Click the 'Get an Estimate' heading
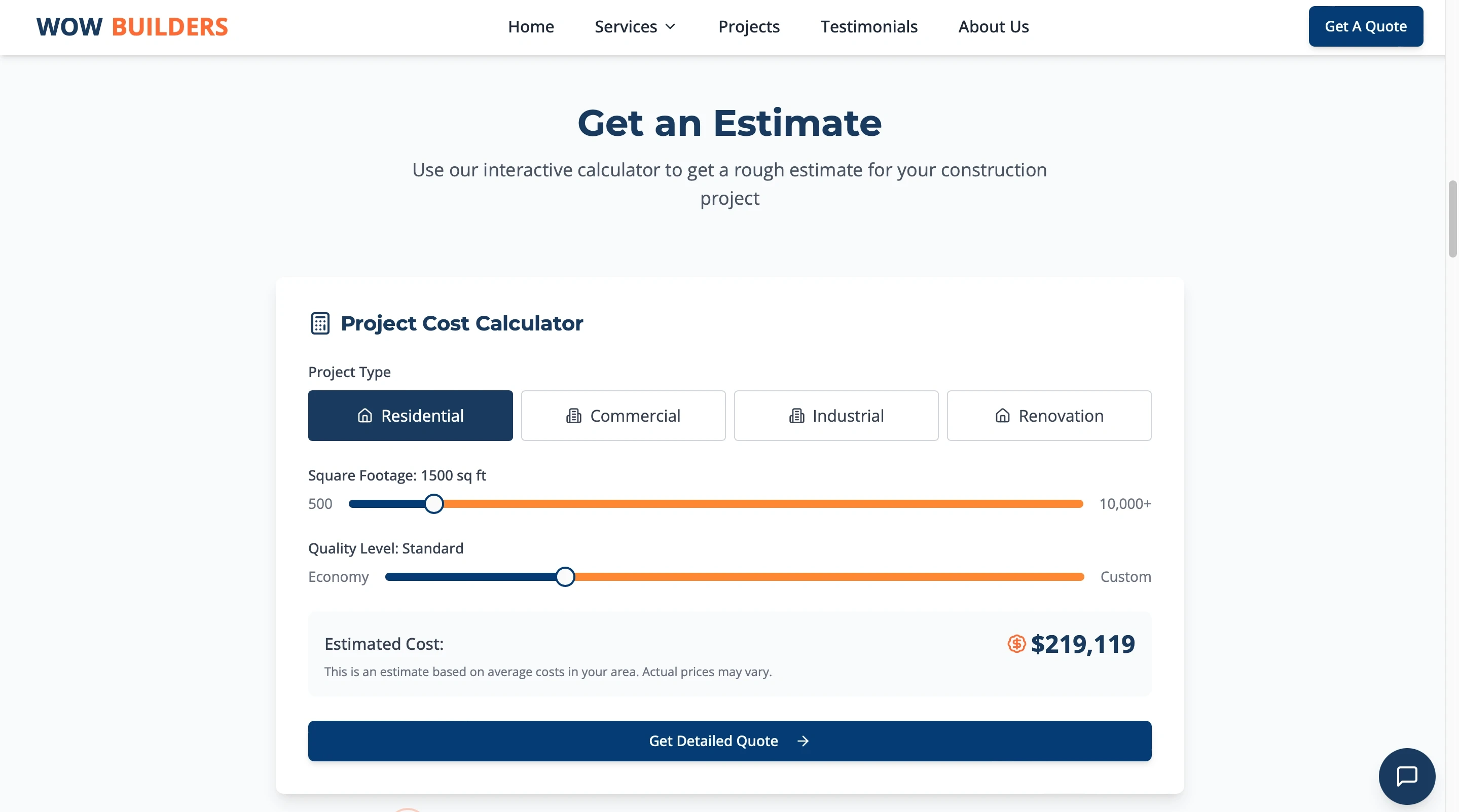This screenshot has height=812, width=1459. (729, 123)
